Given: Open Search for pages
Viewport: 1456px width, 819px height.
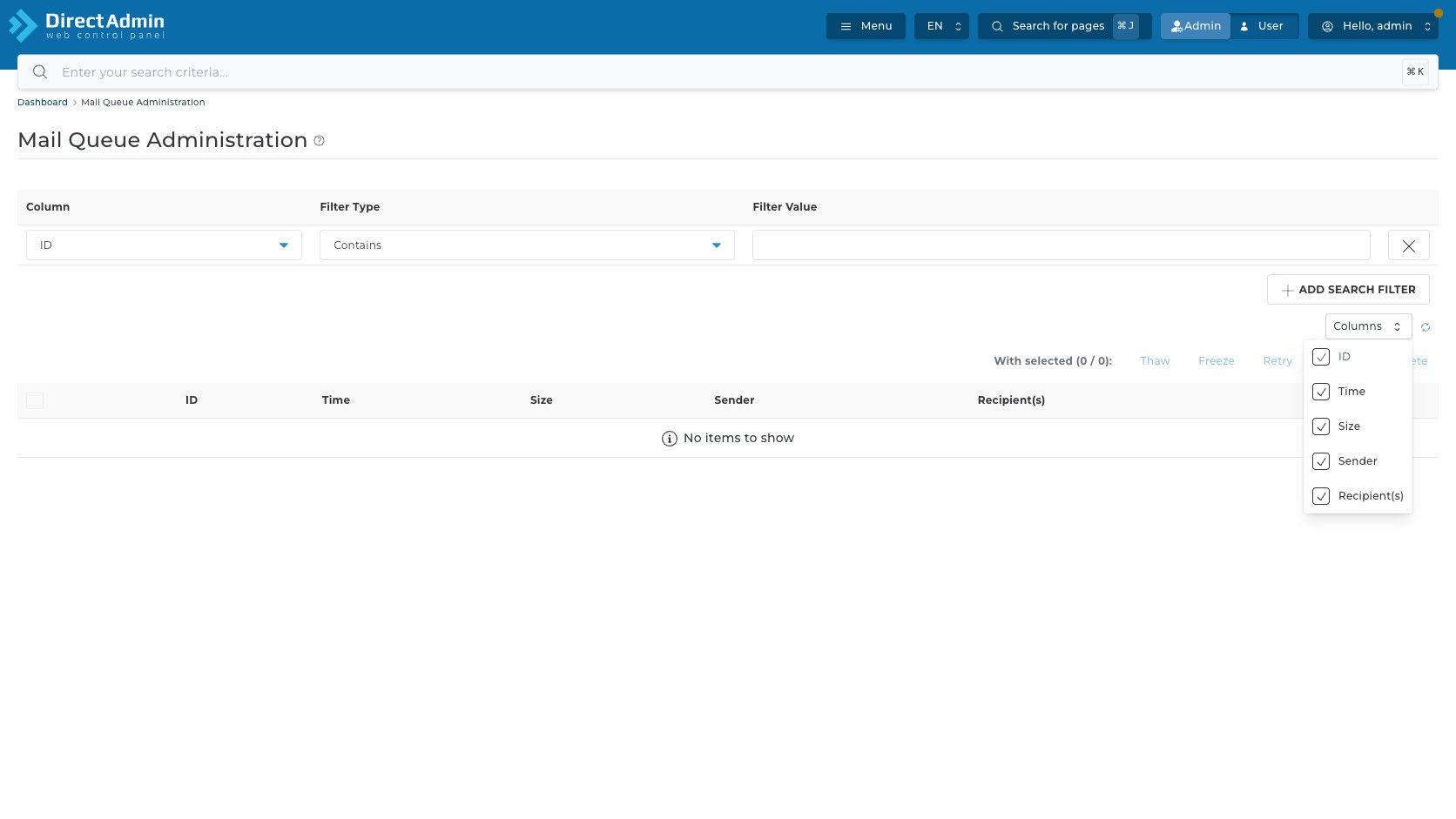Looking at the screenshot, I should coord(1064,26).
